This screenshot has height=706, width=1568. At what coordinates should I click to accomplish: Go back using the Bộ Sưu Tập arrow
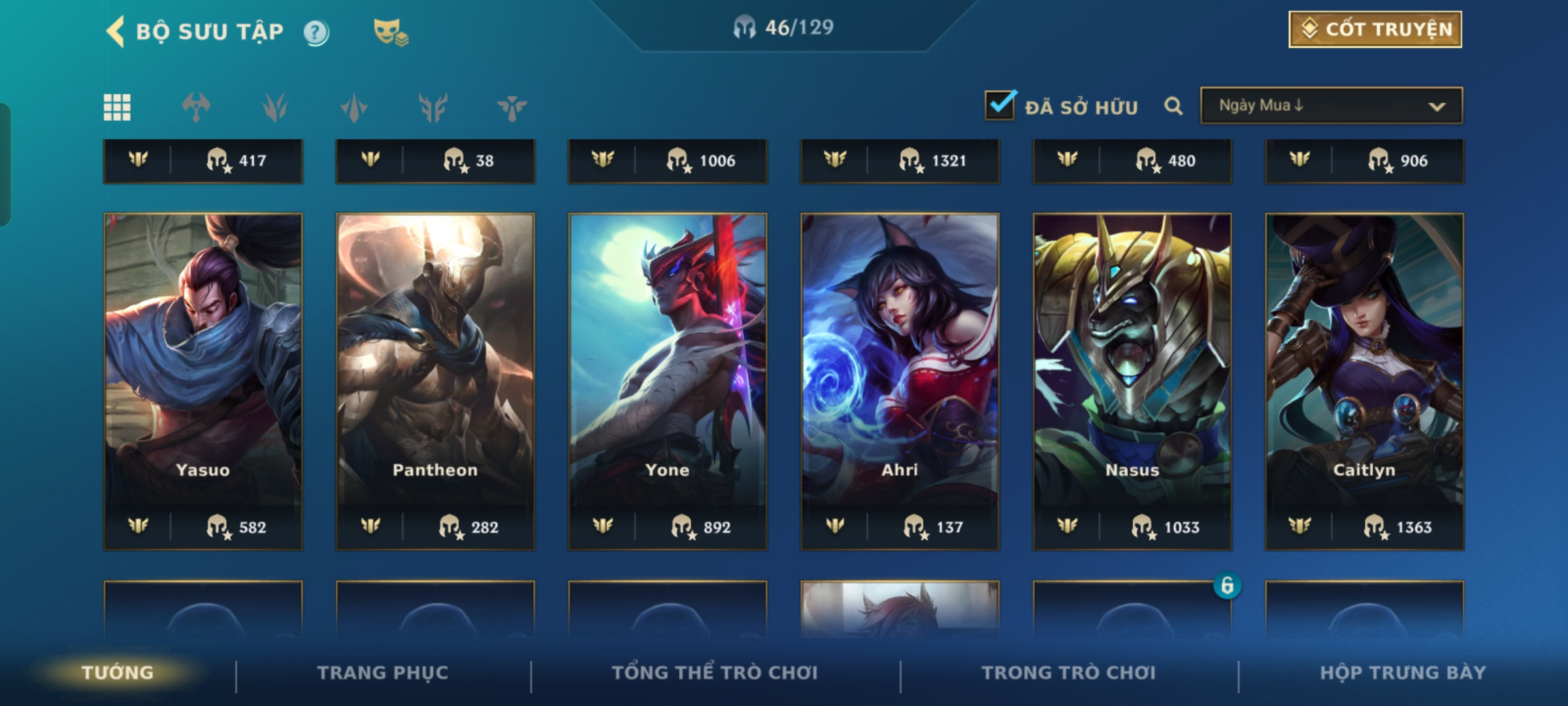point(115,31)
